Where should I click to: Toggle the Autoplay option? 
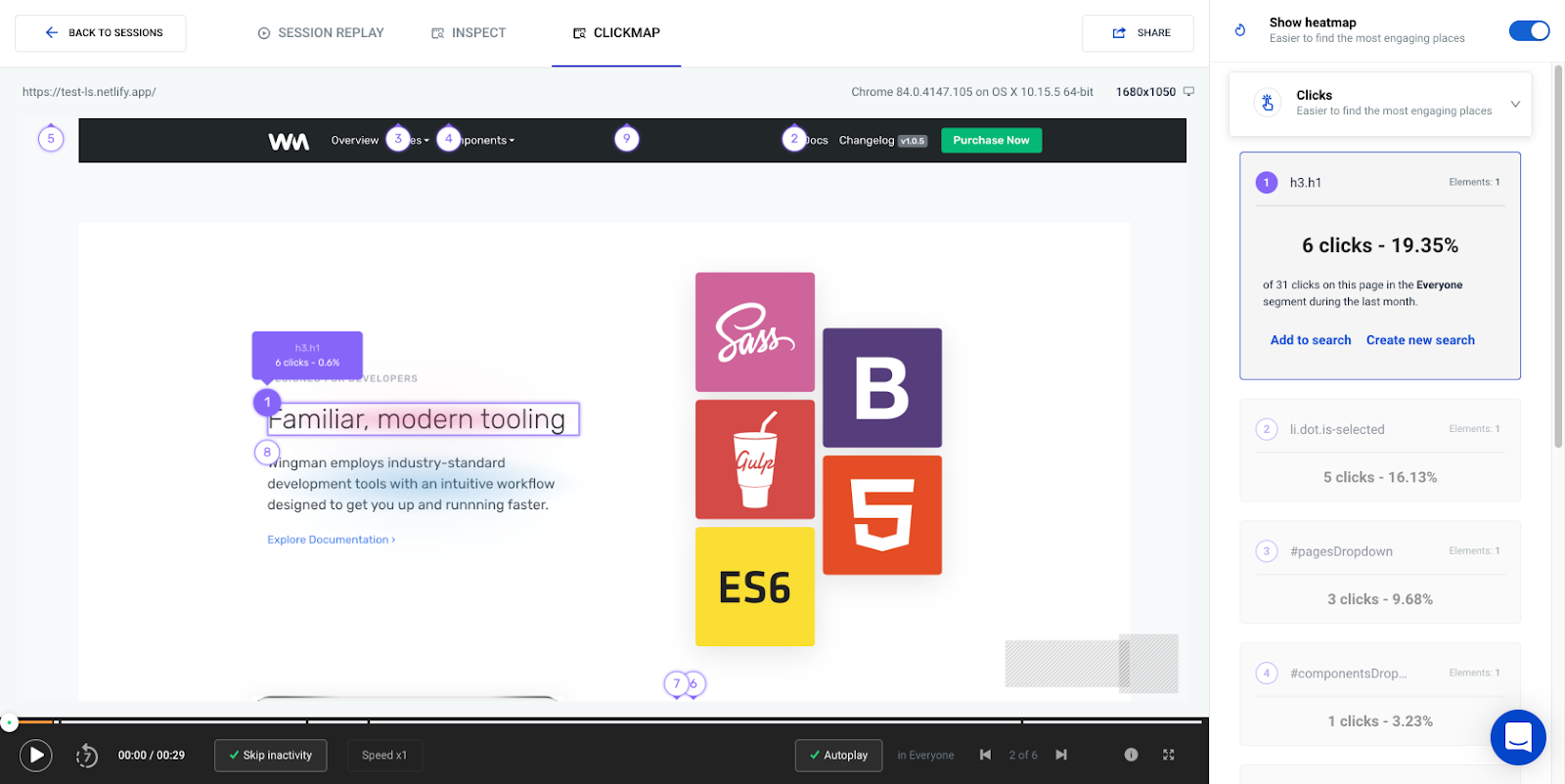tap(838, 755)
